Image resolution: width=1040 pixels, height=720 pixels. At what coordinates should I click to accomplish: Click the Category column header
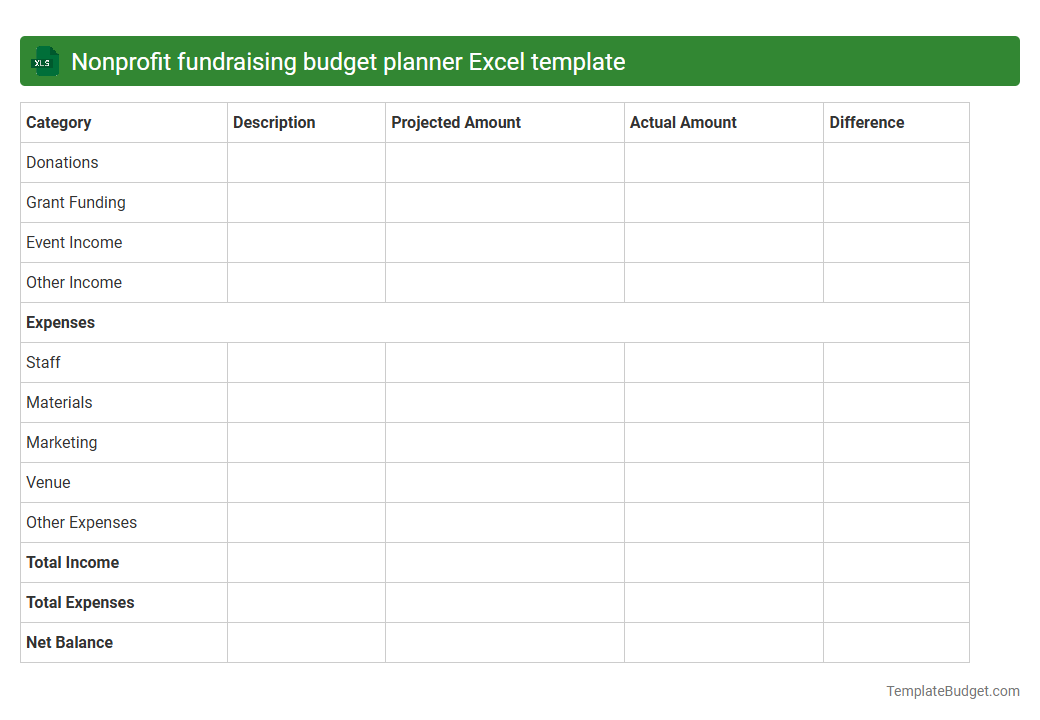(59, 122)
